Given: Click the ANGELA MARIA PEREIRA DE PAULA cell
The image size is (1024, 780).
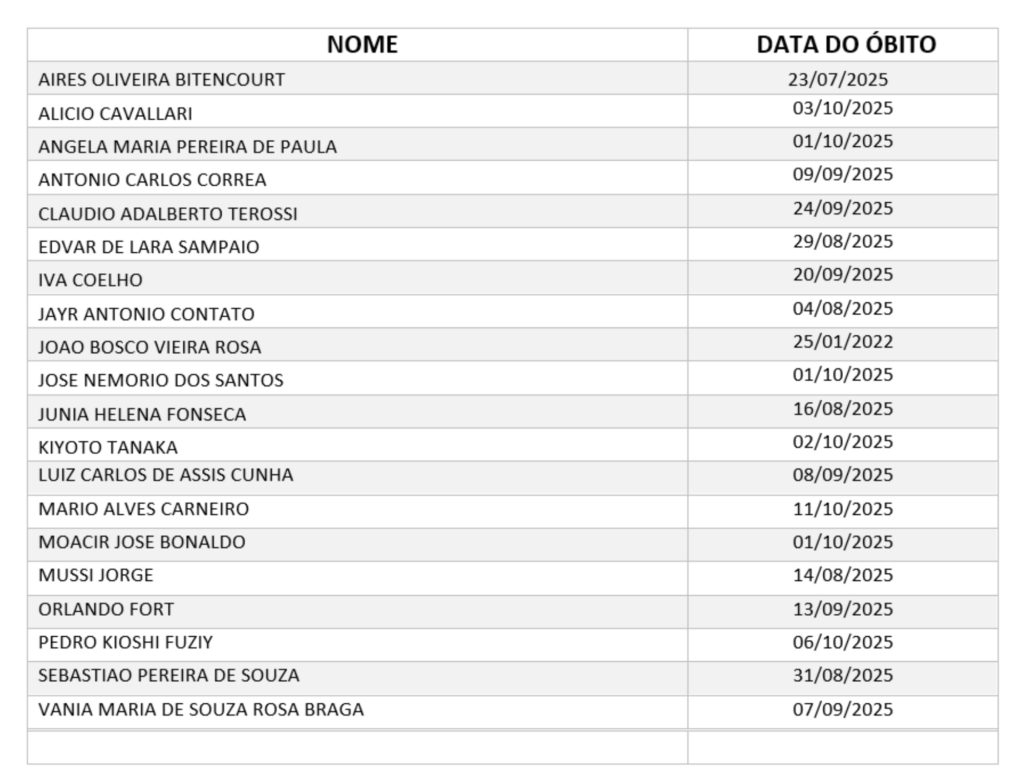Looking at the screenshot, I should pyautogui.click(x=187, y=147).
